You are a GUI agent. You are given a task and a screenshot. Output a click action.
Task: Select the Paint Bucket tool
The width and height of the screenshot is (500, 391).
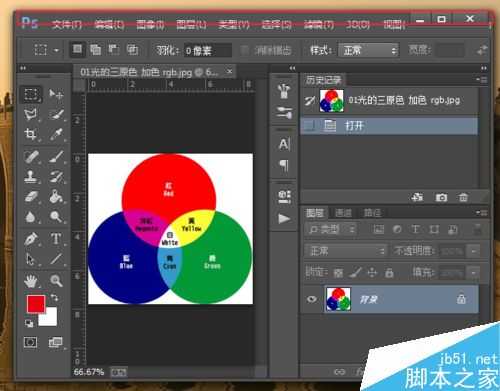[56, 197]
